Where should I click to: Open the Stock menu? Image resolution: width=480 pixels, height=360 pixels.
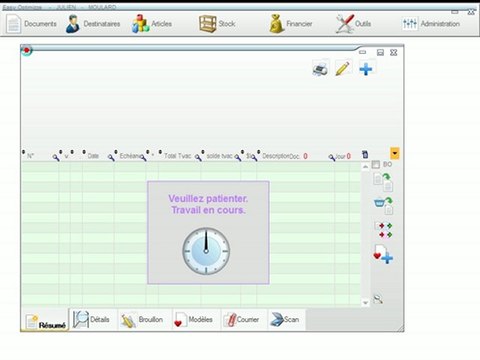click(x=217, y=24)
